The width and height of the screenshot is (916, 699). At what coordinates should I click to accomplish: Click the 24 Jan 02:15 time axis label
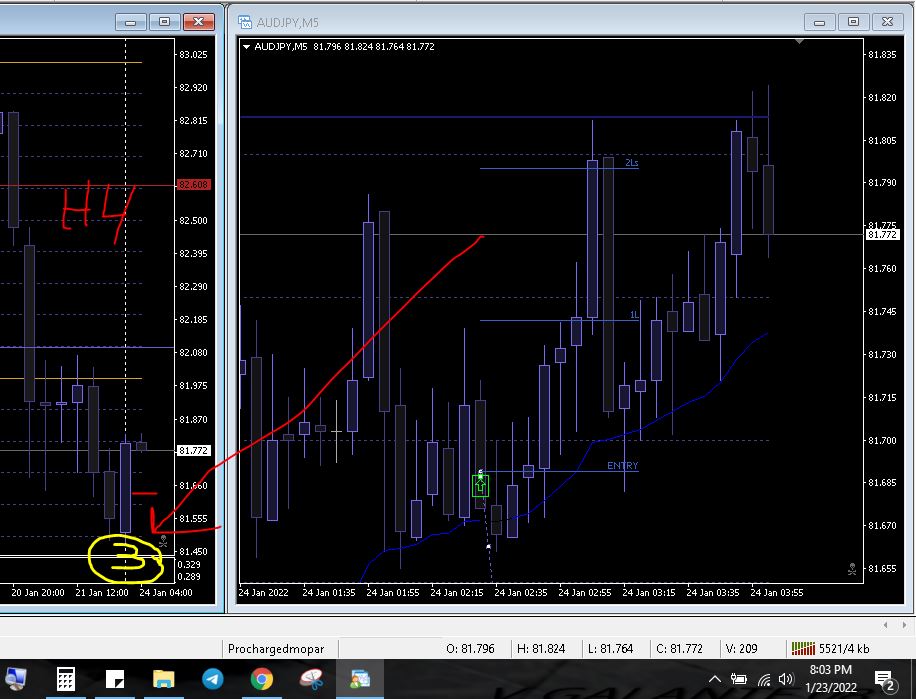(x=457, y=592)
